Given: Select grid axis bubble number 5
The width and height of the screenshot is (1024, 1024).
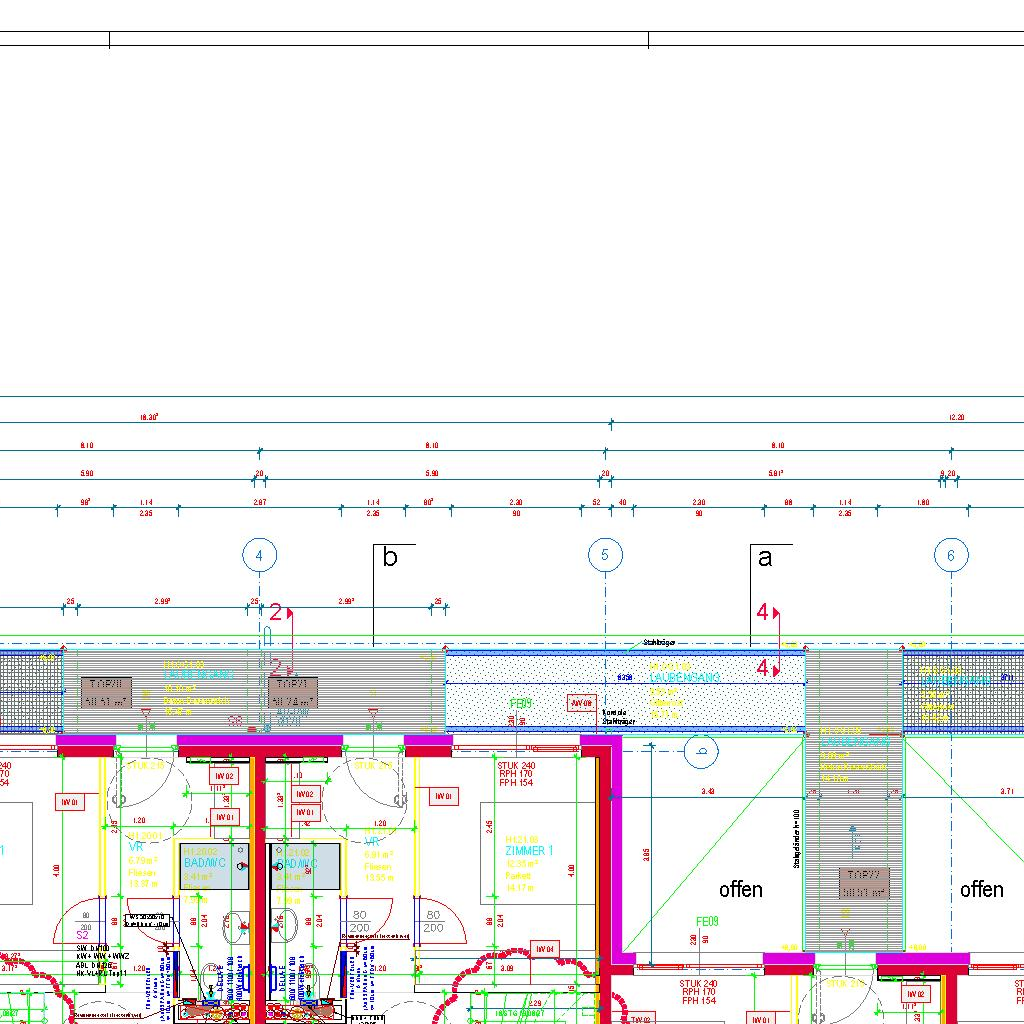Looking at the screenshot, I should (x=605, y=555).
